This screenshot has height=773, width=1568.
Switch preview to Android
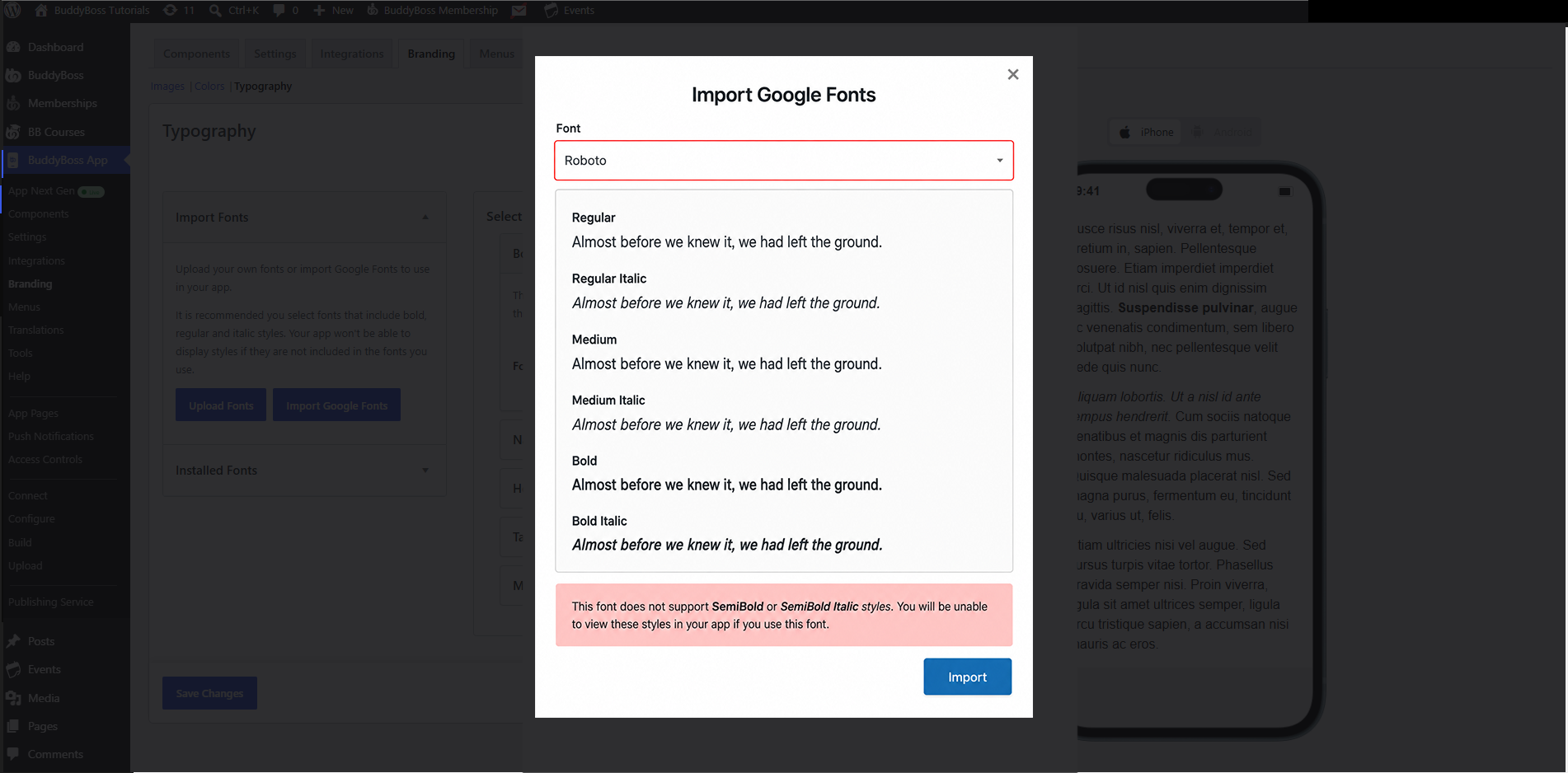(x=1222, y=132)
